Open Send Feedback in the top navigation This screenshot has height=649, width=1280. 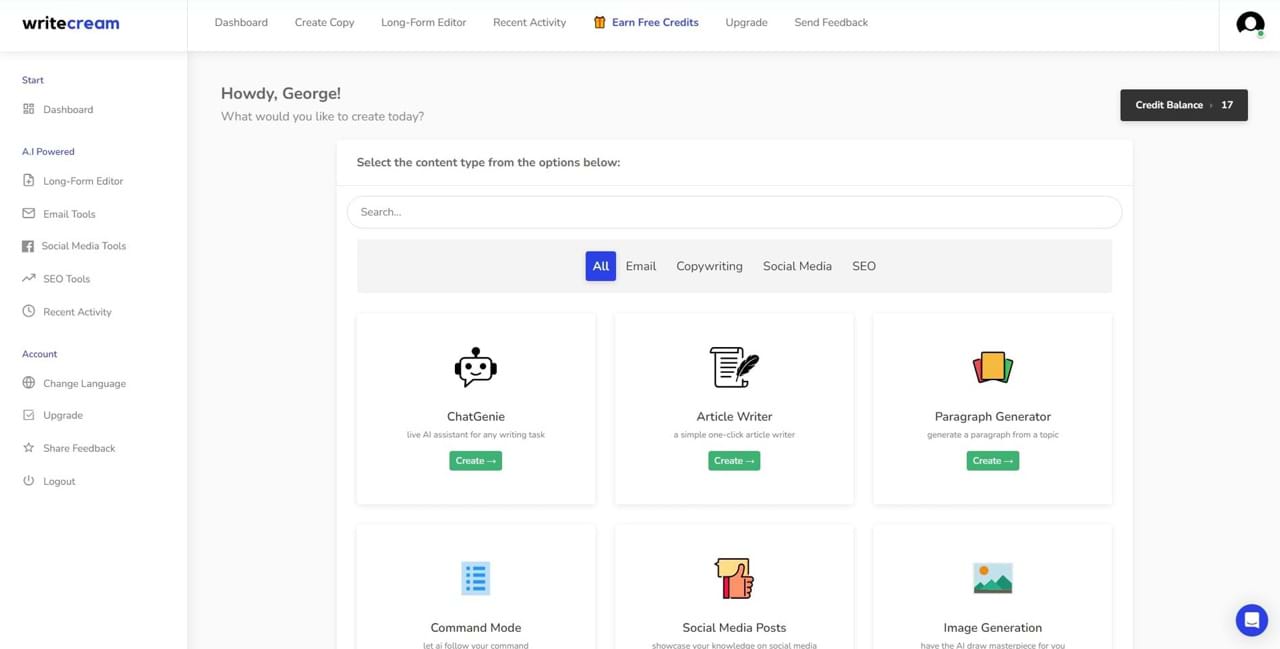(831, 22)
